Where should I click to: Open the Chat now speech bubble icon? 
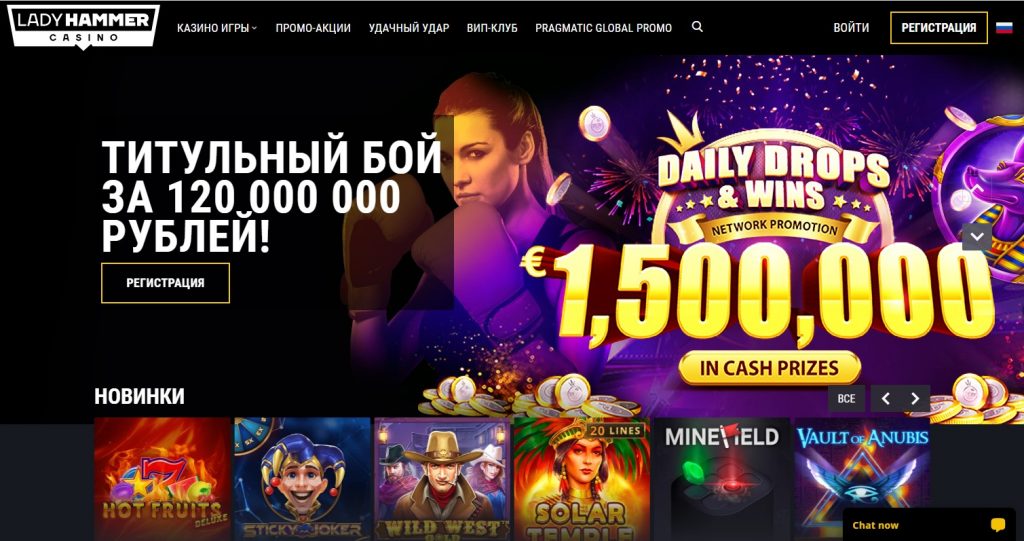coord(997,525)
